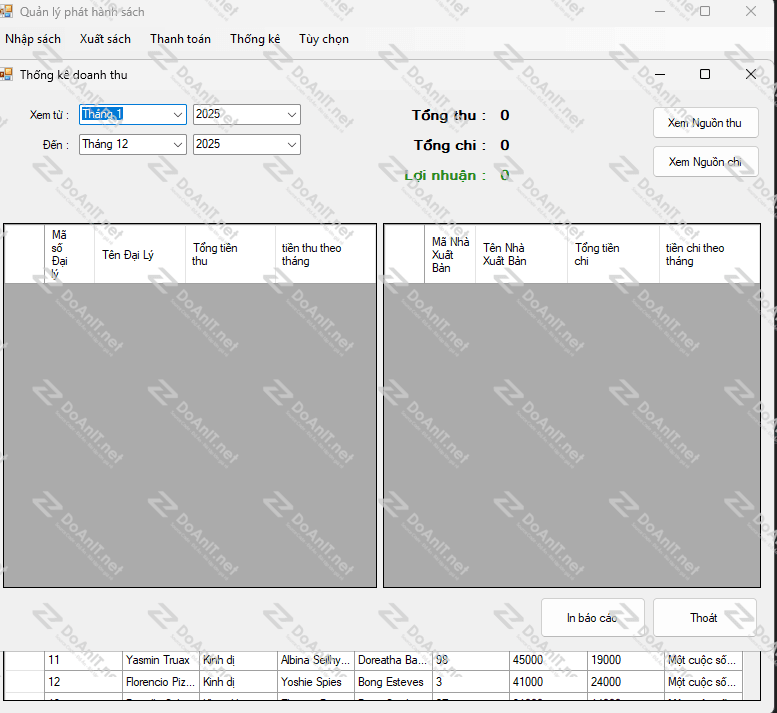Select row 11 ID cell
Screen dimensions: 777x713
pyautogui.click(x=83, y=660)
